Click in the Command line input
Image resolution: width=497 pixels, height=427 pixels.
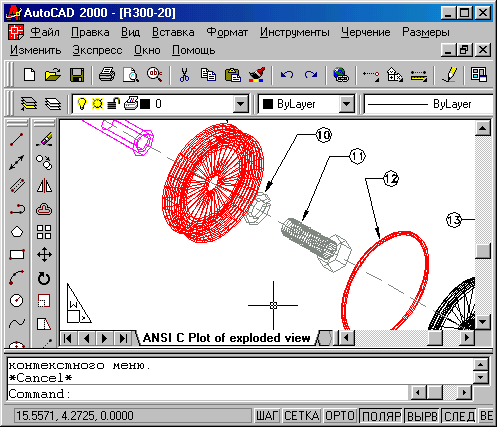207,394
